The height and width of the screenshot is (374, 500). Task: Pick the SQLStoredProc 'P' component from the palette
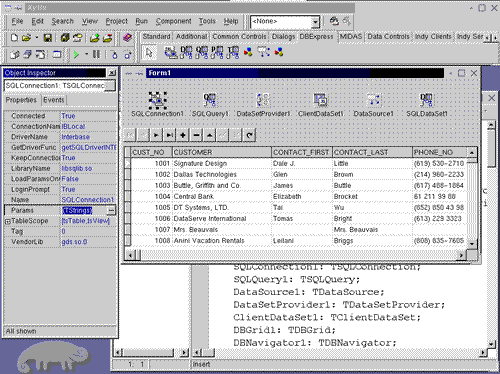pyautogui.click(x=218, y=52)
